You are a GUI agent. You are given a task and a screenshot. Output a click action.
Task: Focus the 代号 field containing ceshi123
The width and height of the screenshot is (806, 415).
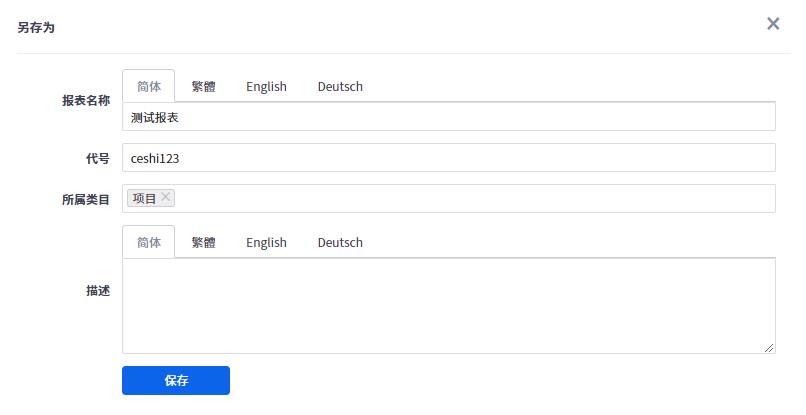[x=448, y=158]
